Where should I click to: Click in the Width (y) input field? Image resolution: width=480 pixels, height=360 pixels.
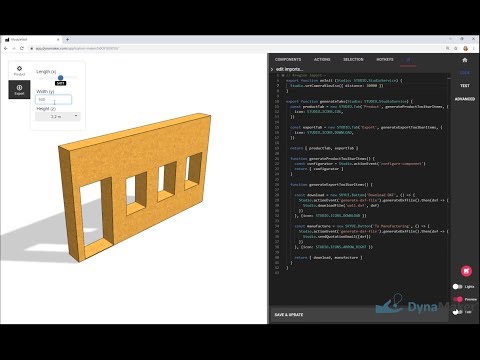tap(53, 99)
